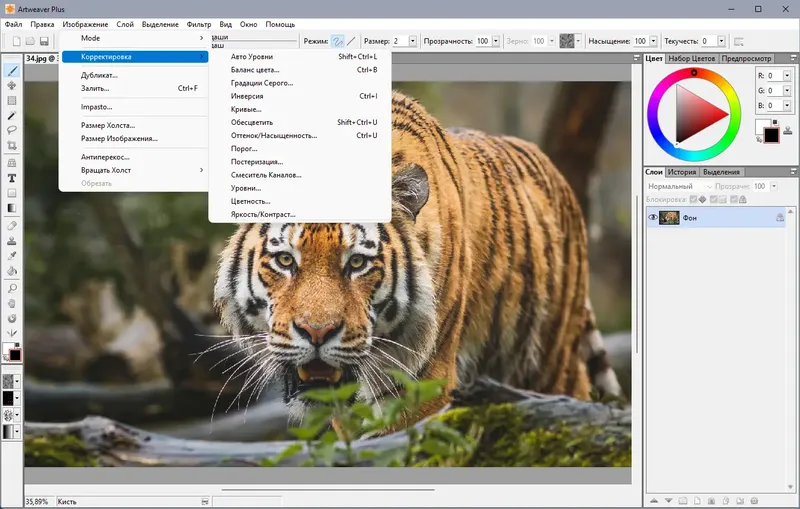
Task: Click Размер Изображения menu entry
Action: pos(119,138)
